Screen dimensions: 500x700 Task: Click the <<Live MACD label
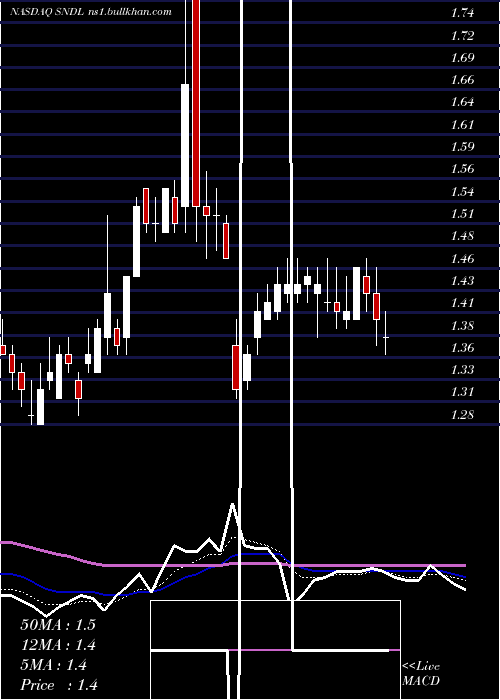421,674
